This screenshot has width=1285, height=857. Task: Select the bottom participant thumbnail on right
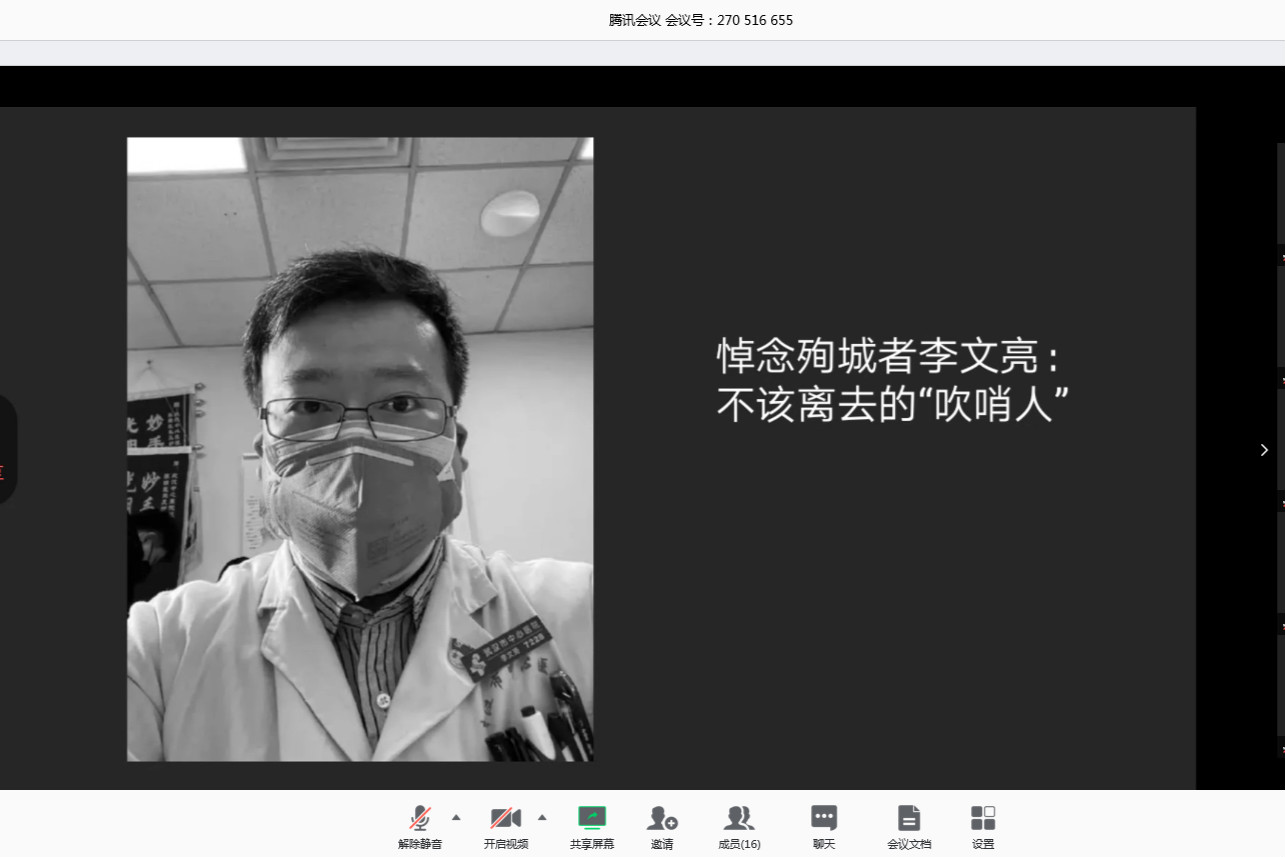(x=1280, y=688)
